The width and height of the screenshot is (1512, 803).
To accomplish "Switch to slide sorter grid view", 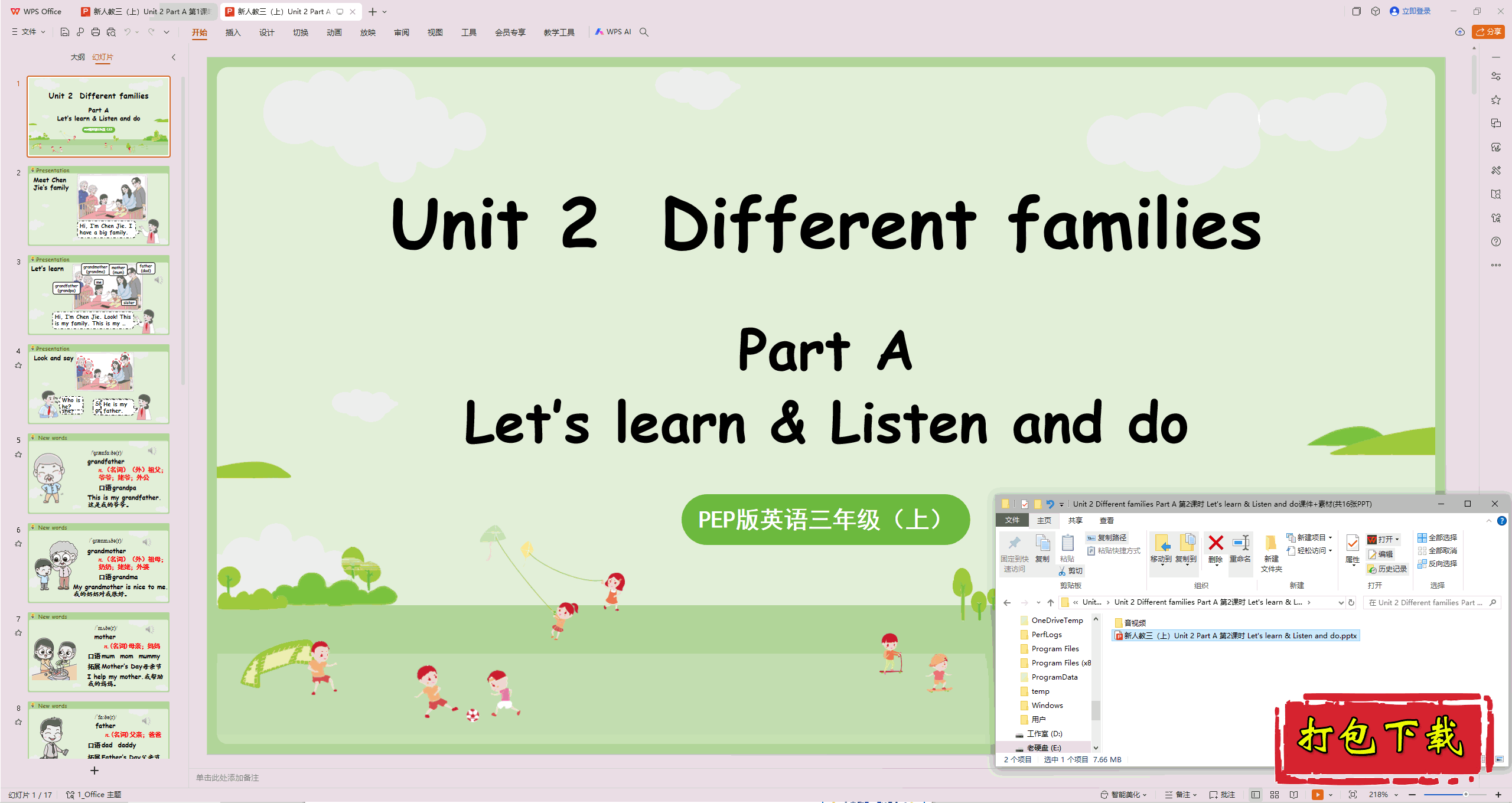I will pyautogui.click(x=1275, y=795).
